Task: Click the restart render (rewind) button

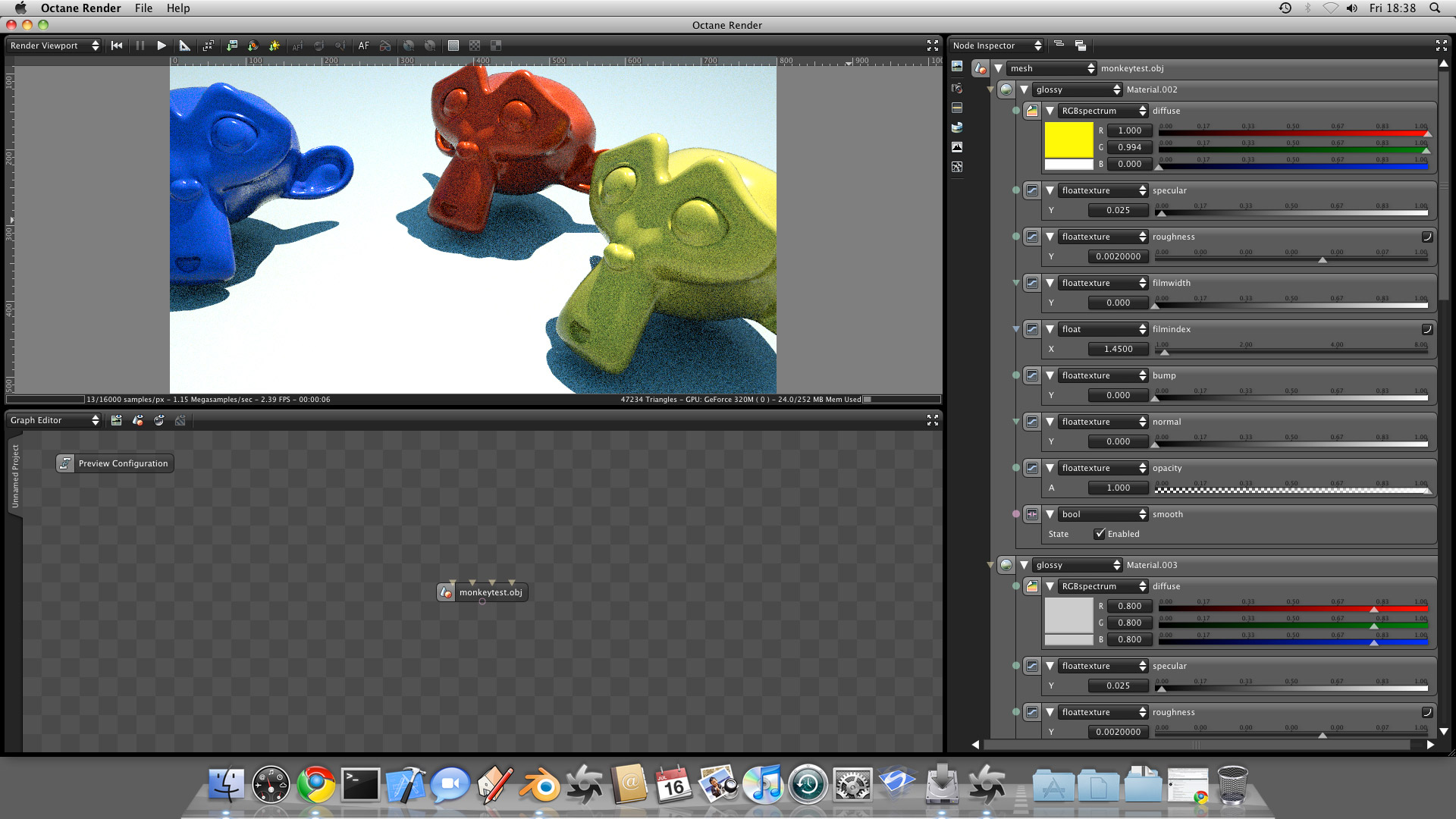Action: pos(117,45)
